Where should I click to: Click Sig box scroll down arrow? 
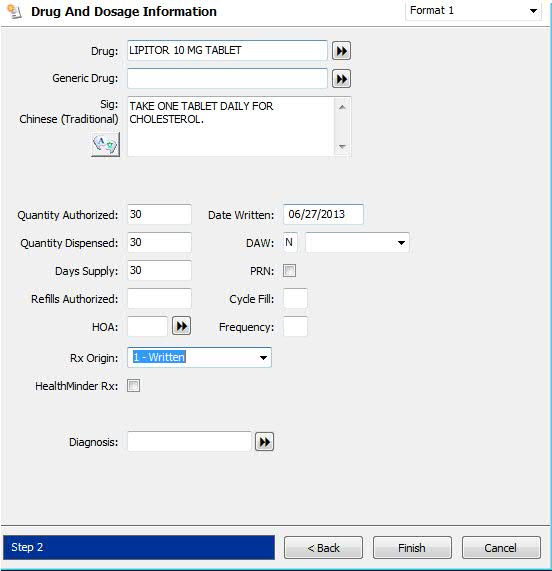[342, 146]
